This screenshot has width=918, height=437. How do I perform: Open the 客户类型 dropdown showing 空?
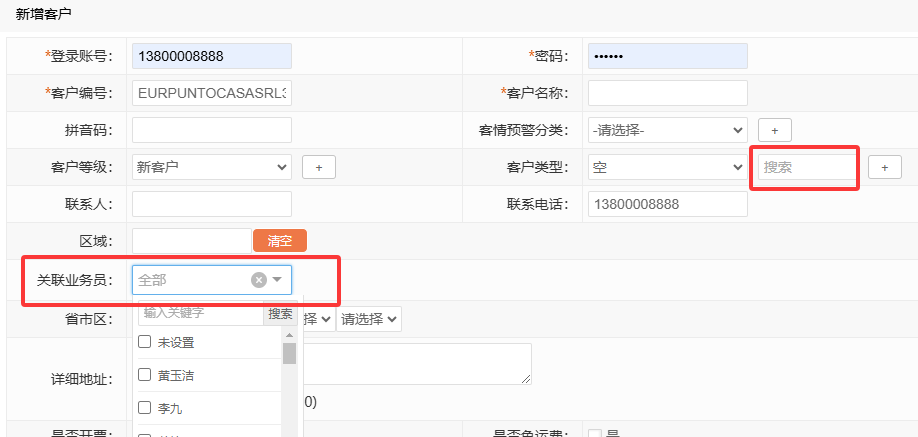pos(667,167)
